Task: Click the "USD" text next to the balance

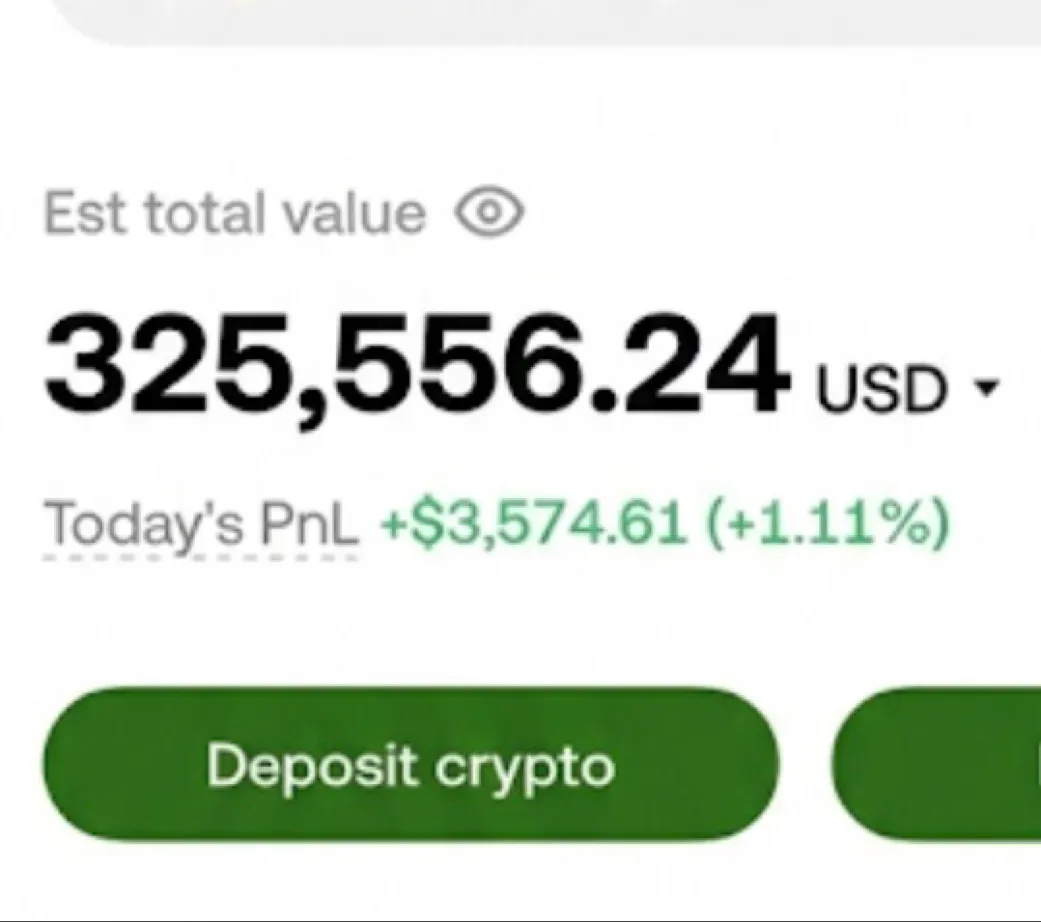Action: coord(880,391)
